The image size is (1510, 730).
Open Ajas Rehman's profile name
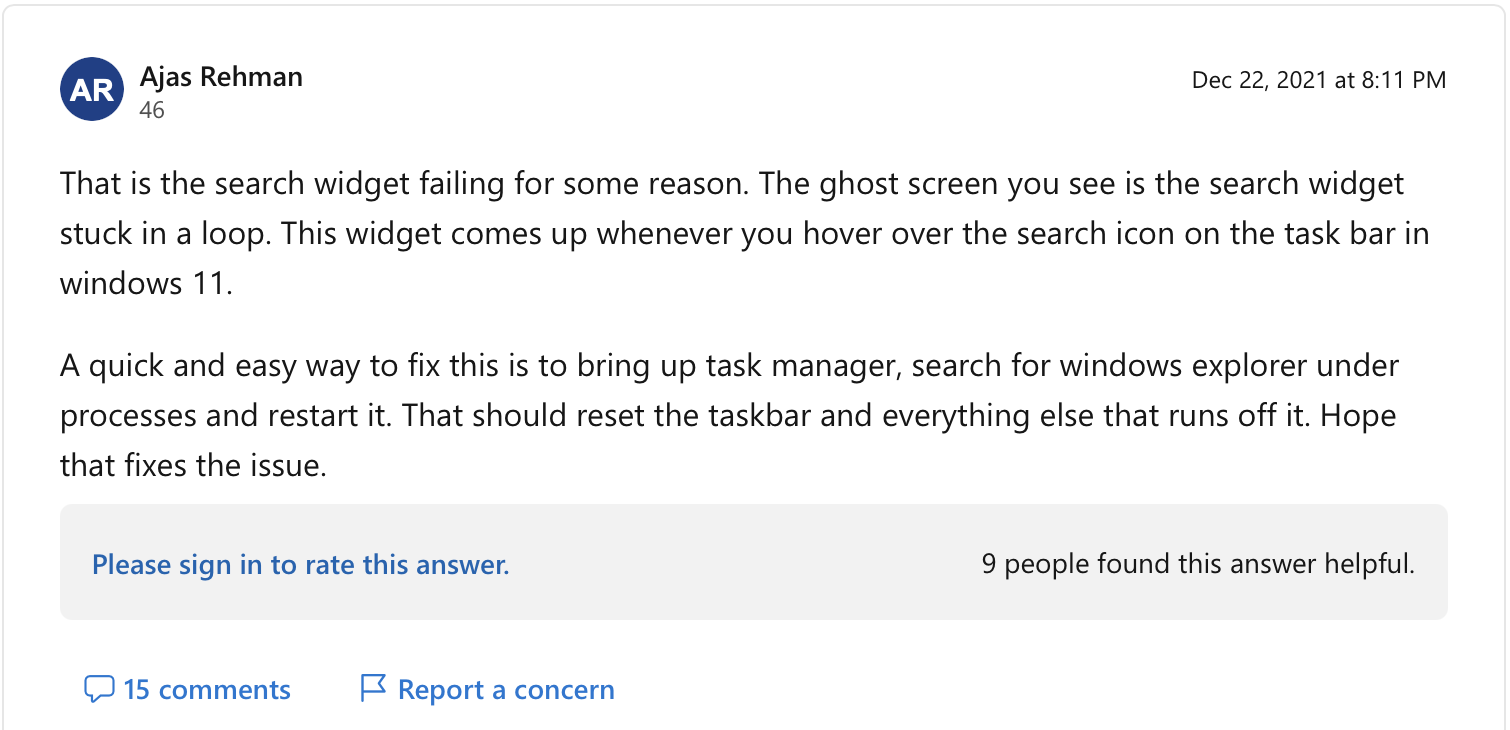pos(221,76)
